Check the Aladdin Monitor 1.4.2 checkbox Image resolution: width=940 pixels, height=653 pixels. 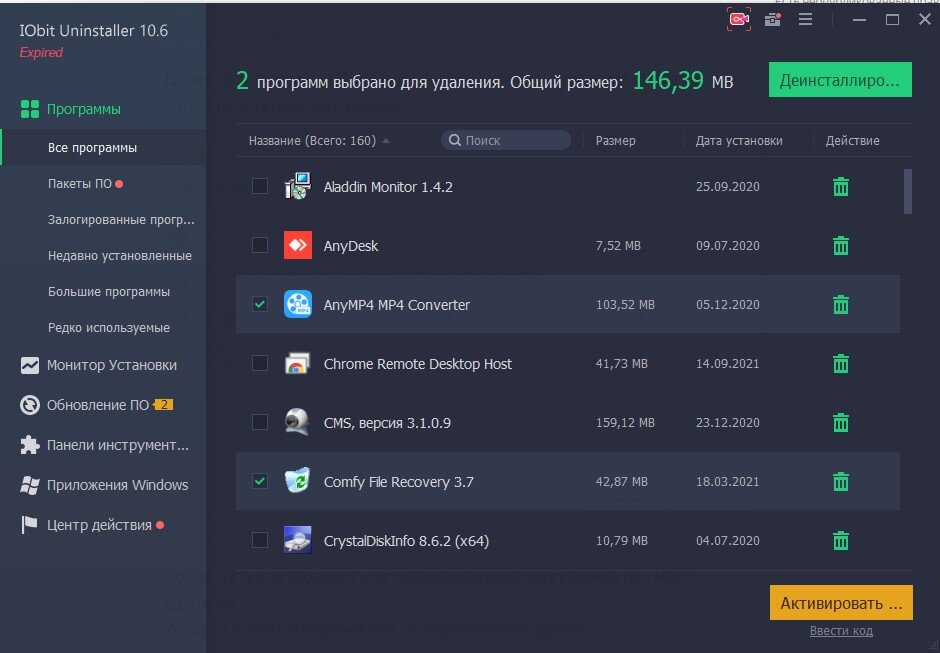coord(260,186)
